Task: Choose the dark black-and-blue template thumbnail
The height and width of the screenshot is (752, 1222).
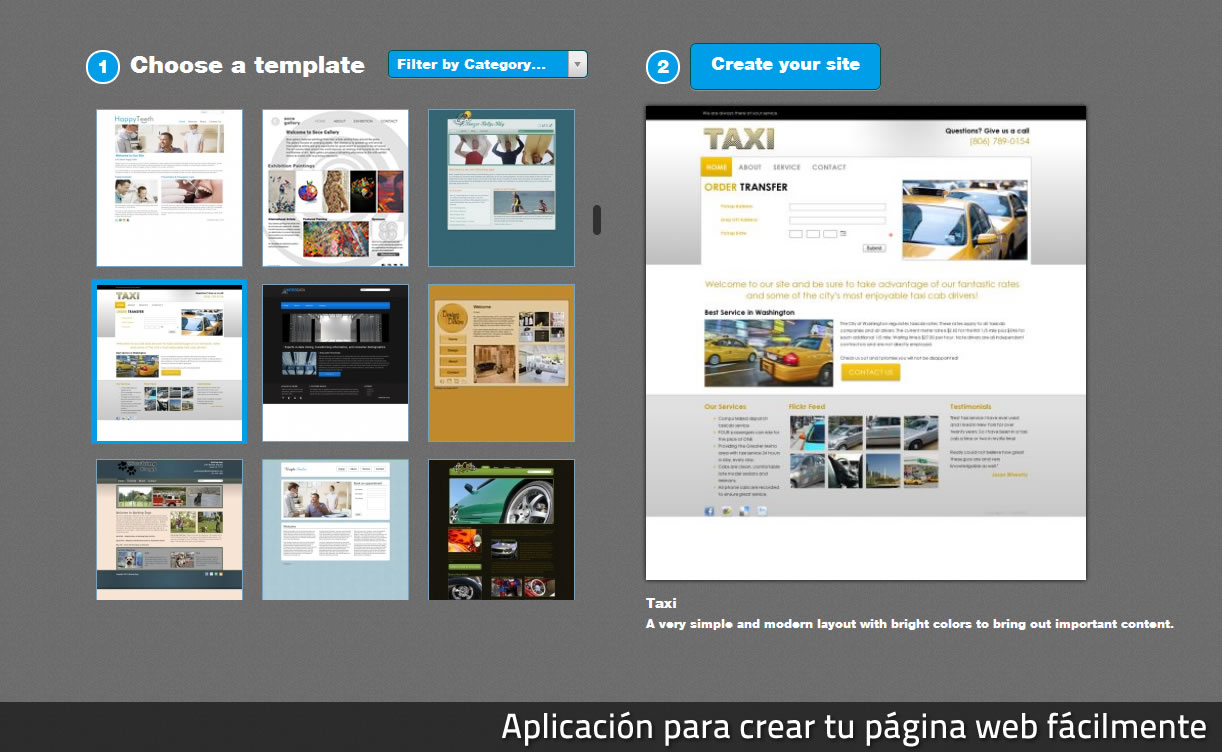Action: coord(335,362)
